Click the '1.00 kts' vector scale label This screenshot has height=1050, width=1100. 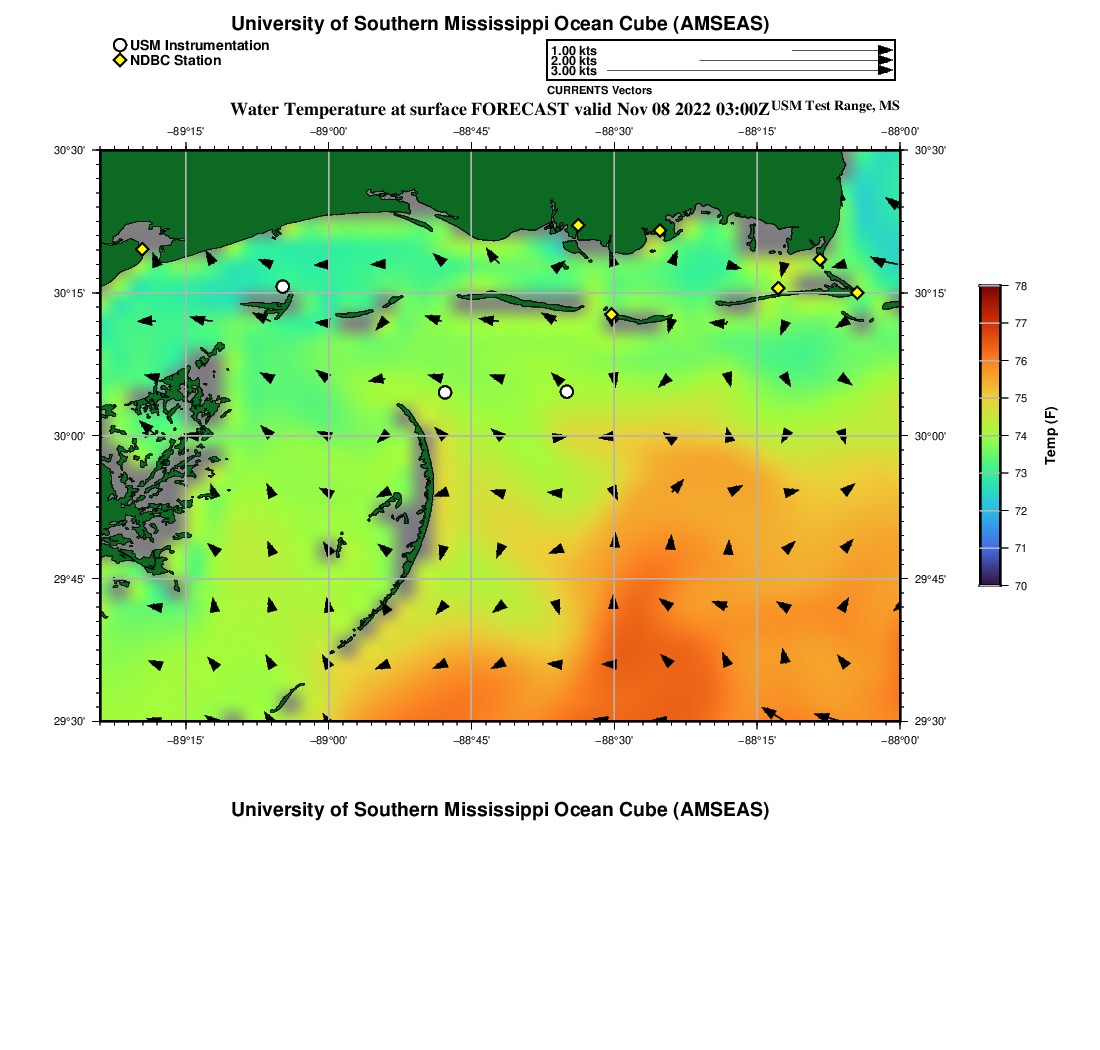click(574, 51)
